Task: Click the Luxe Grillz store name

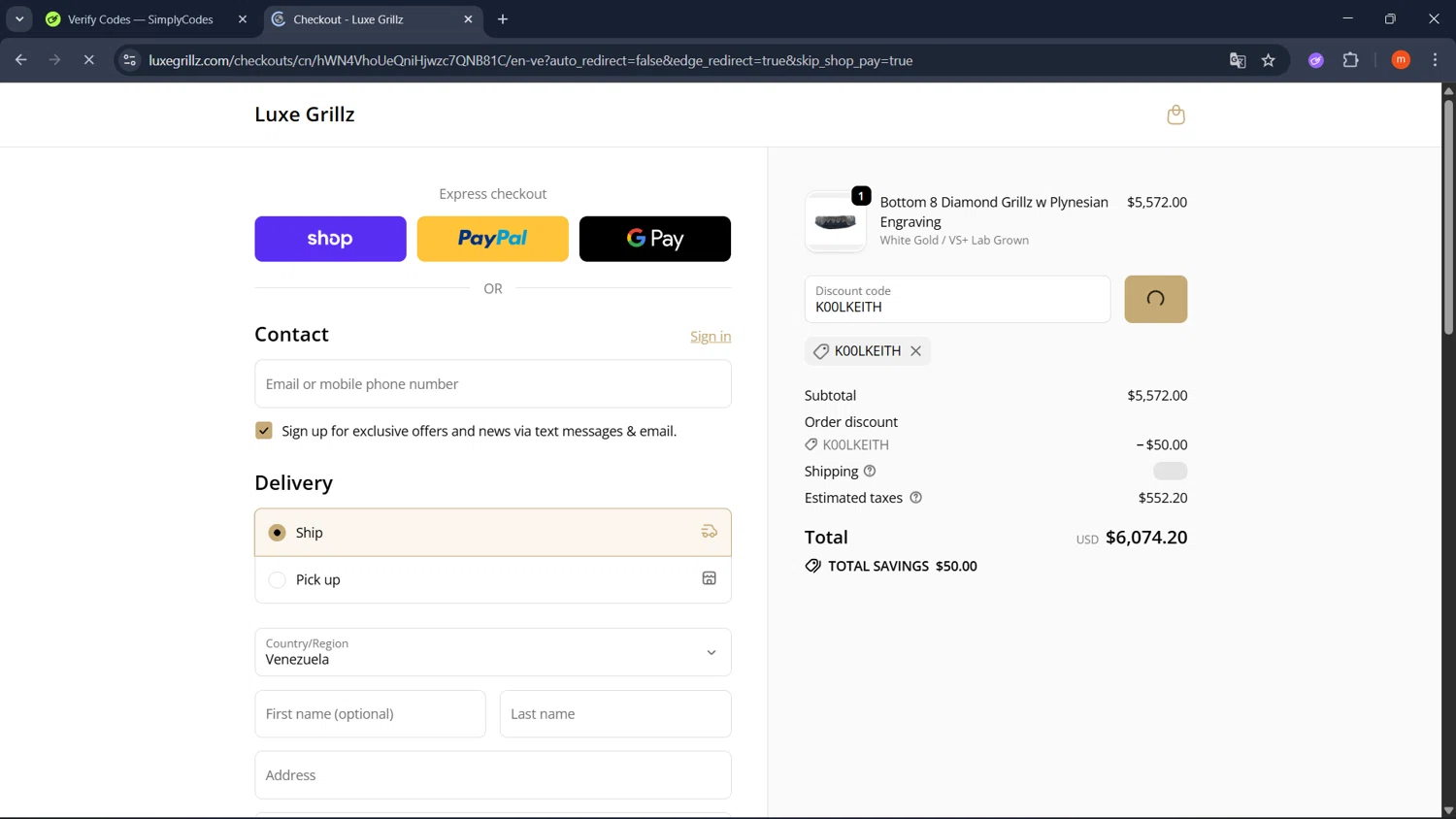Action: [305, 115]
